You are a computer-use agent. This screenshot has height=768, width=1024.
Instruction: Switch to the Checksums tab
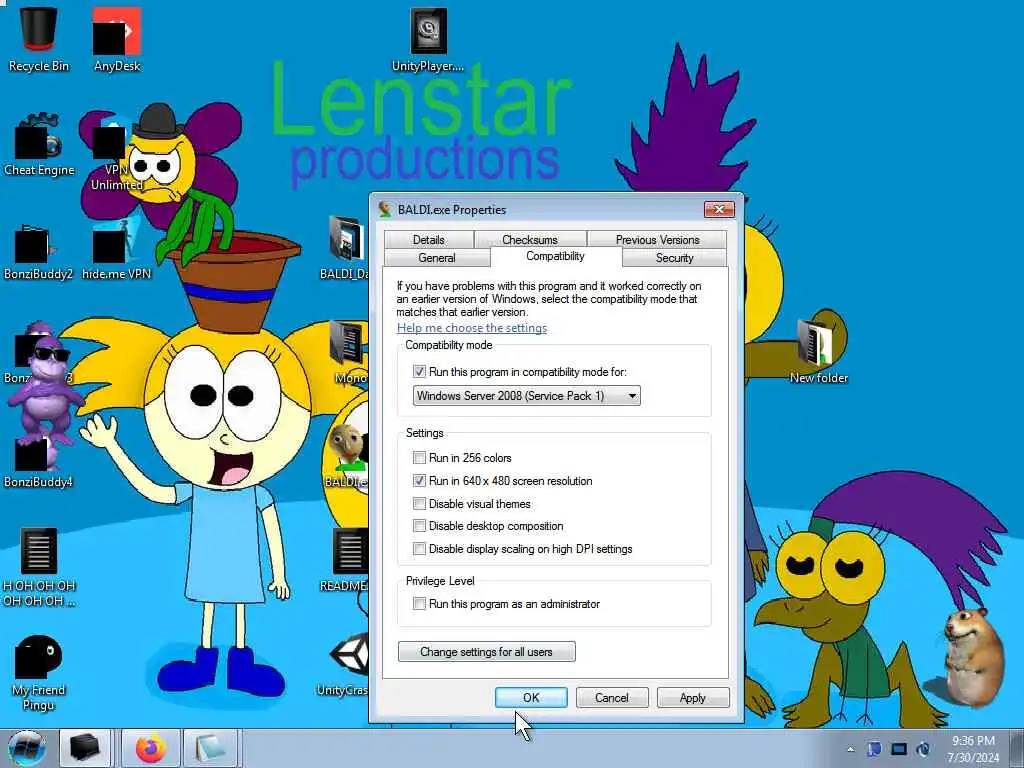(x=530, y=240)
